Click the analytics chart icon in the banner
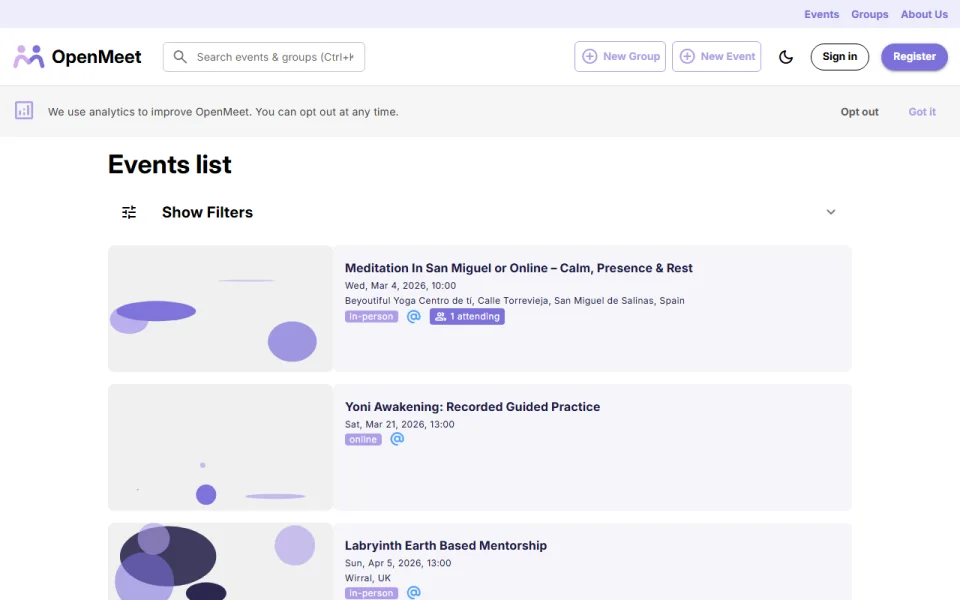 coord(24,111)
